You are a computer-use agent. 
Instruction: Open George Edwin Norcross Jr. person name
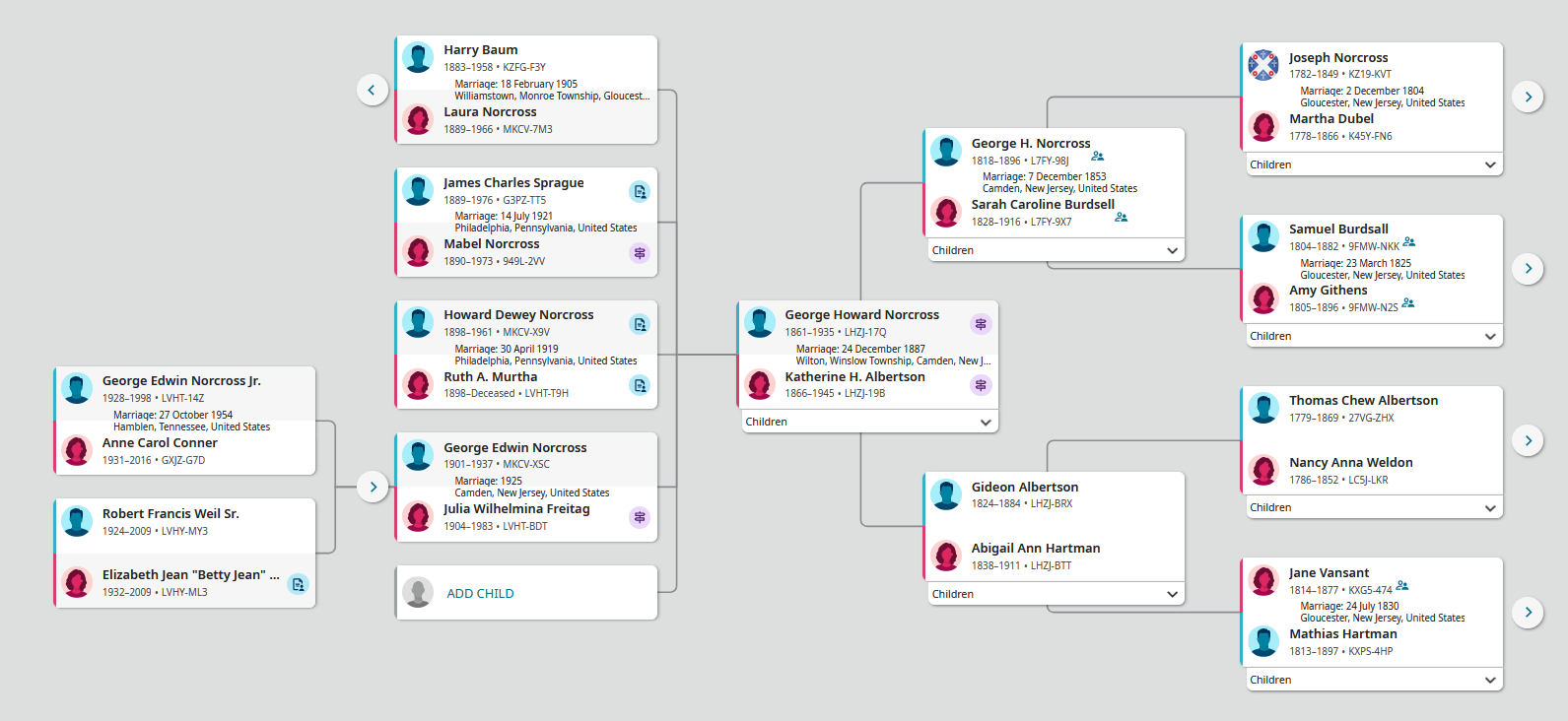click(181, 381)
